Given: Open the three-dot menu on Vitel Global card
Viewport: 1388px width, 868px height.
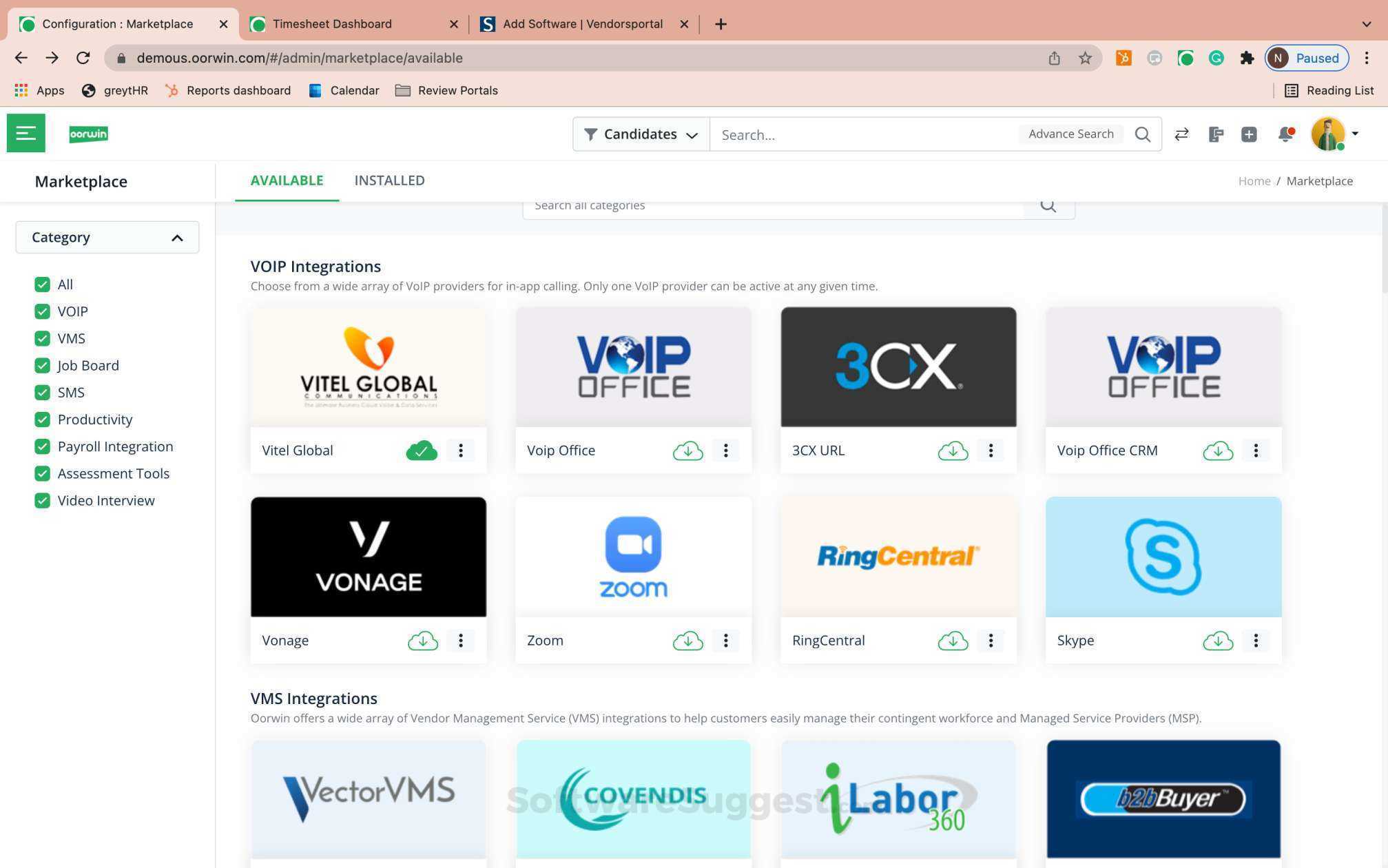Looking at the screenshot, I should tap(461, 451).
